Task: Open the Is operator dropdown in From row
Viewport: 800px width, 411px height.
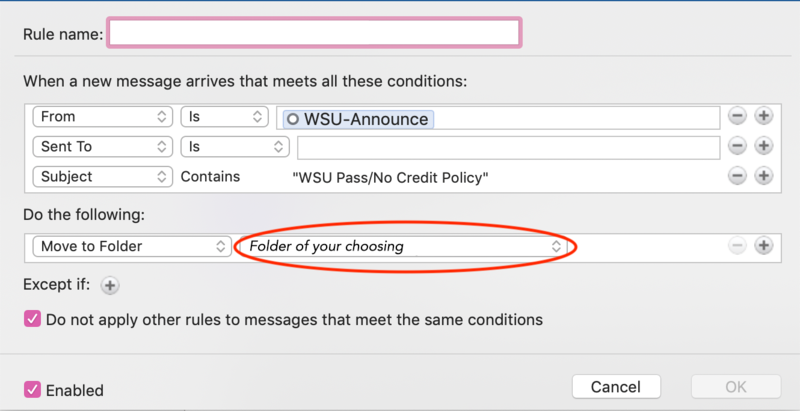Action: click(223, 117)
